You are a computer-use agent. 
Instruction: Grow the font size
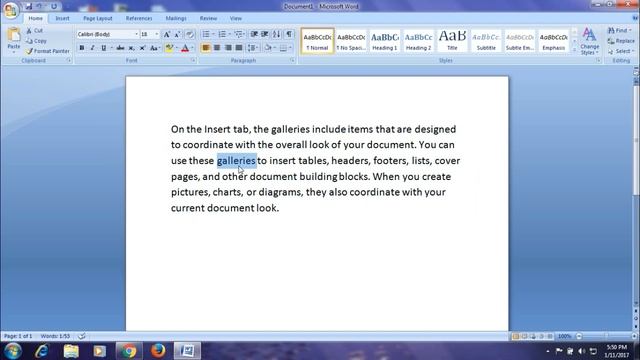[167, 34]
